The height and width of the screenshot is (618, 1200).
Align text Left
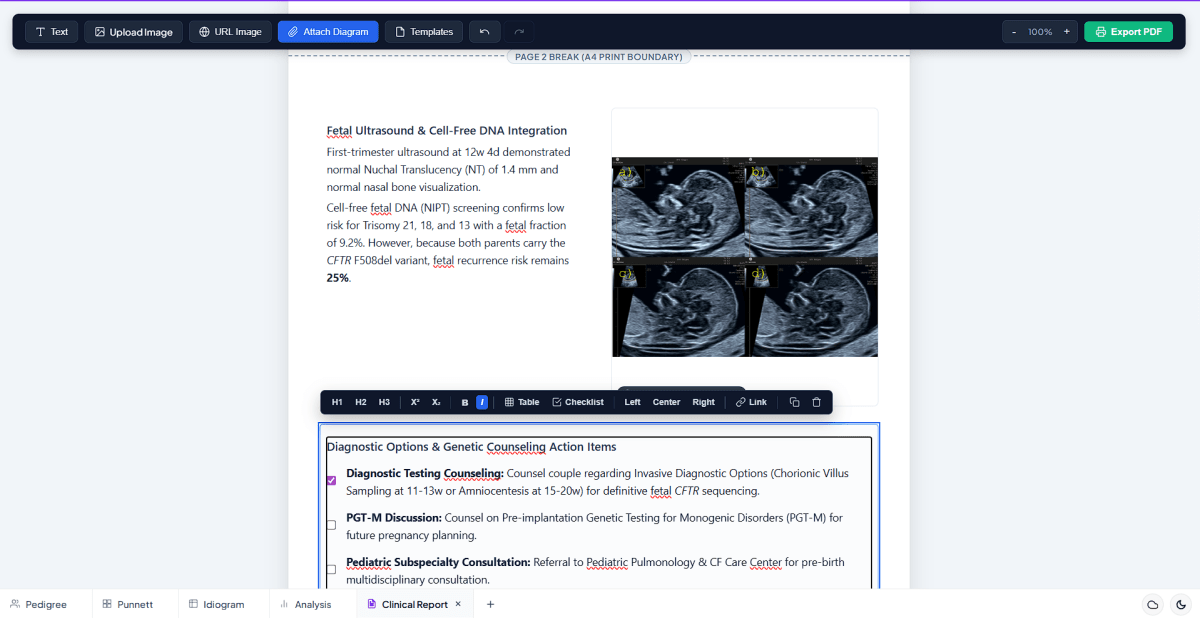point(632,402)
